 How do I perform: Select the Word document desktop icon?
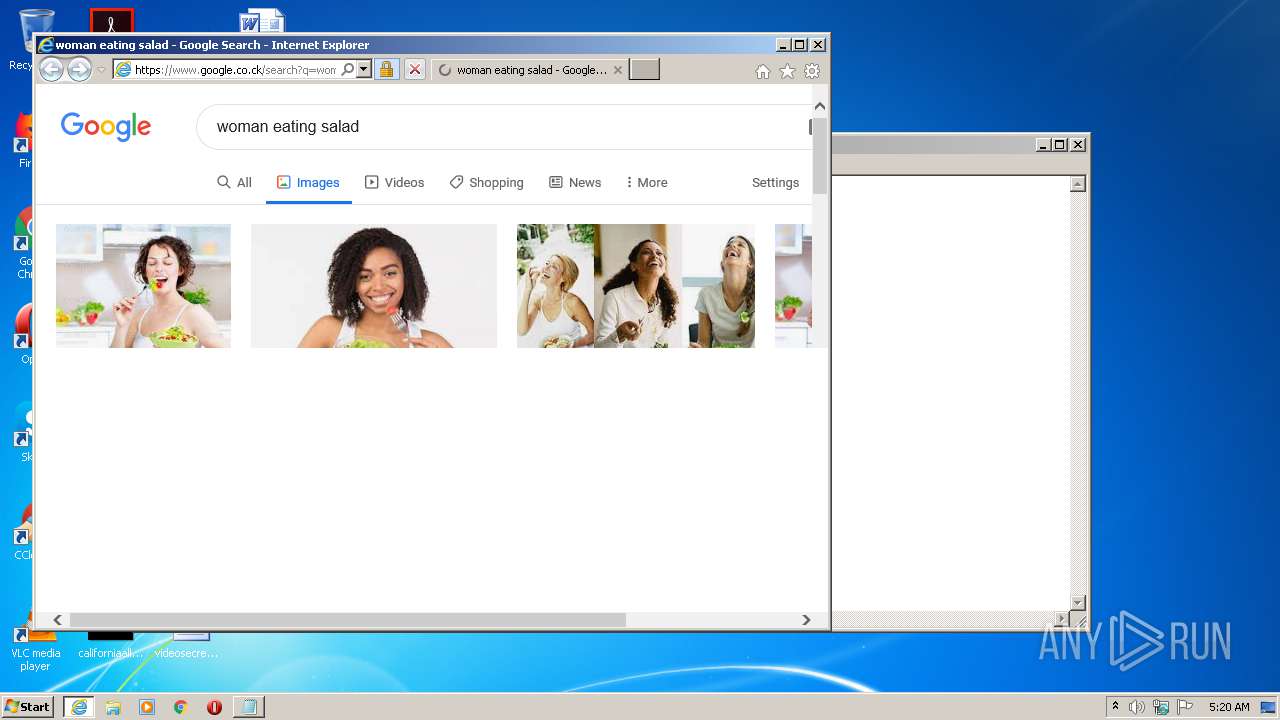tap(262, 21)
